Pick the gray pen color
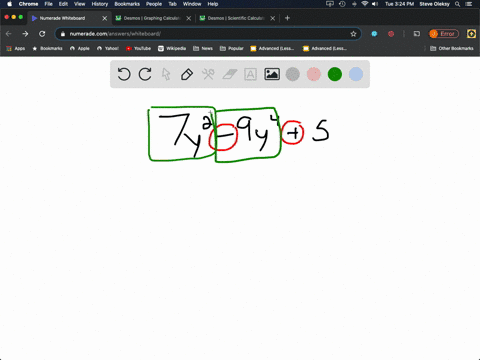 pyautogui.click(x=293, y=74)
